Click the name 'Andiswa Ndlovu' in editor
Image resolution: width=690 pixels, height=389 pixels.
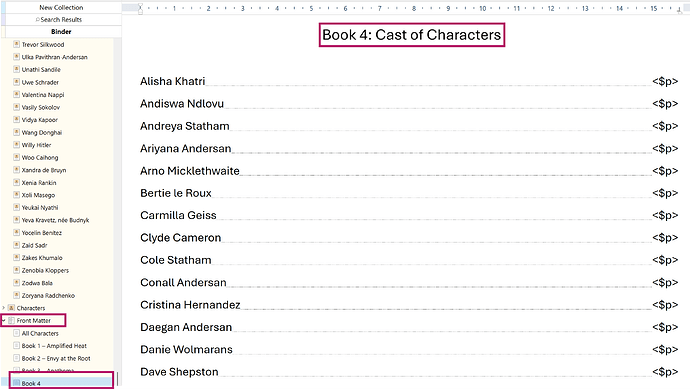tap(182, 104)
